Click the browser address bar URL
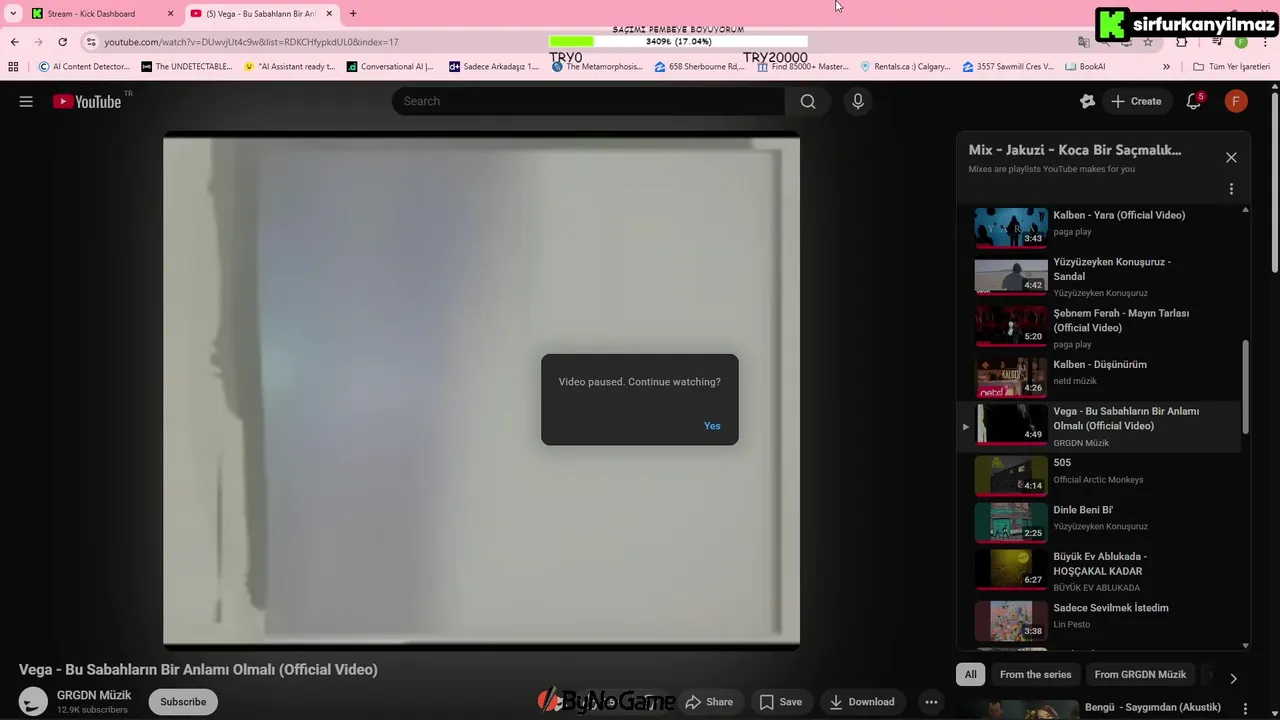1280x720 pixels. [251, 42]
